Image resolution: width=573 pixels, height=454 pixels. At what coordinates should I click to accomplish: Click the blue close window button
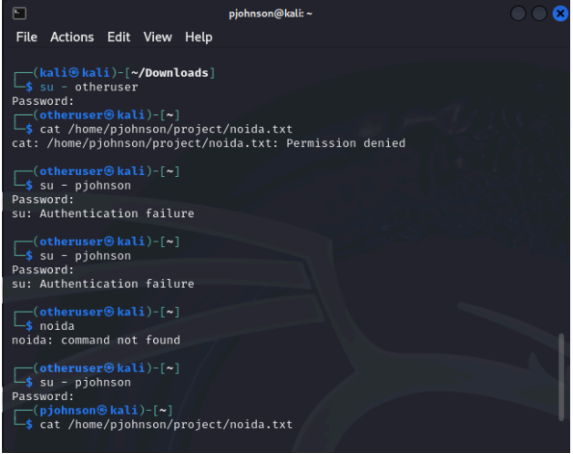point(560,14)
